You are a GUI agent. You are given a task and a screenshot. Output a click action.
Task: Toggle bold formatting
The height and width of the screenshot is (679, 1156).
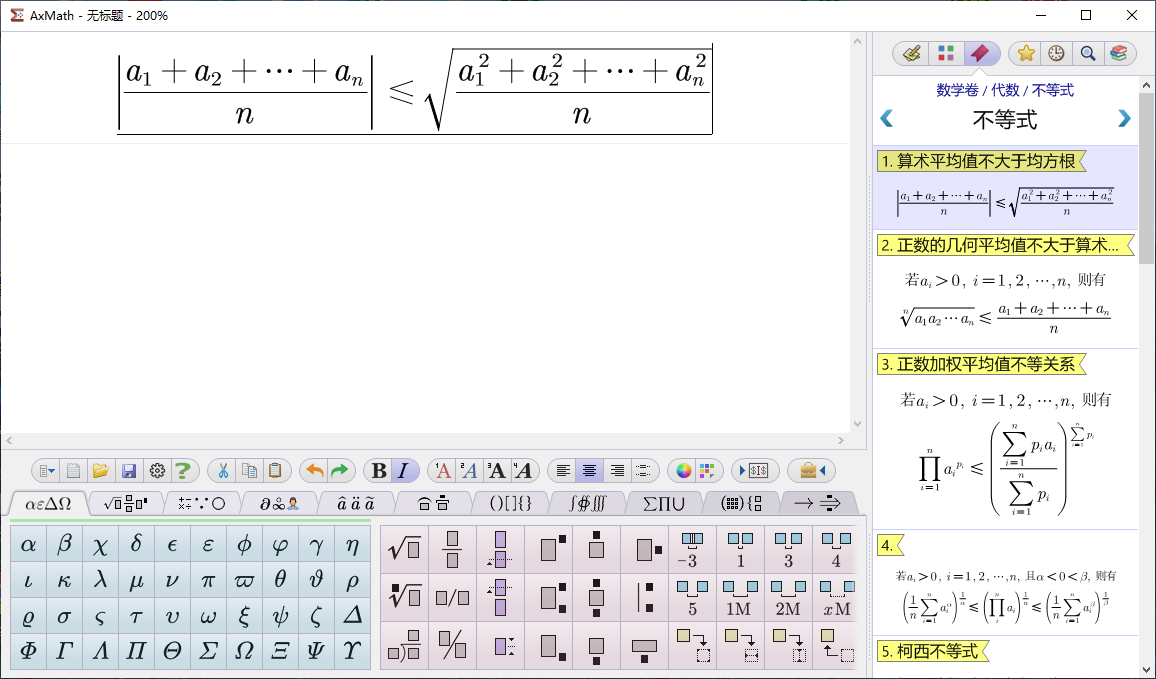pos(379,471)
